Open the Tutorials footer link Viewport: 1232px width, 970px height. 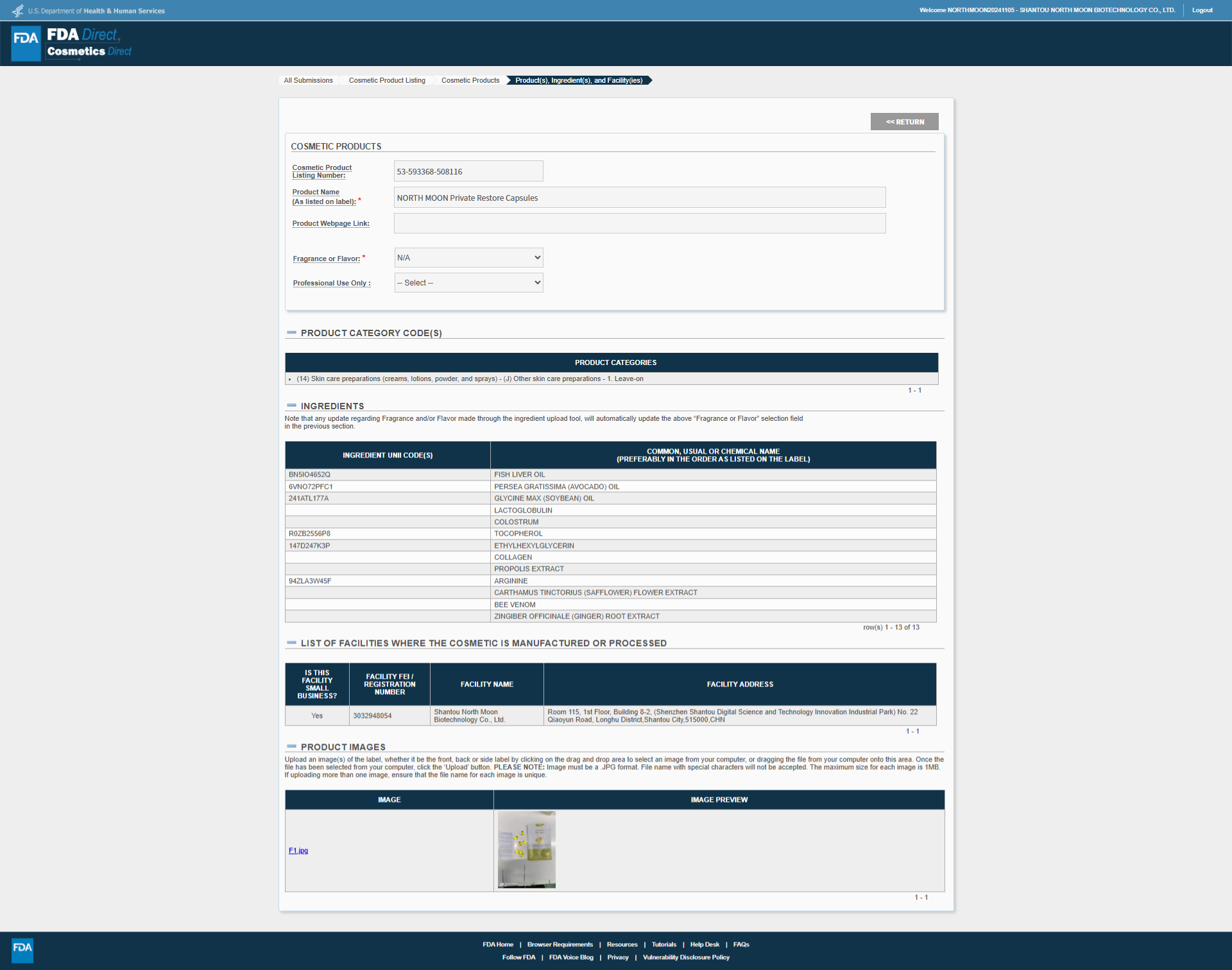pos(663,944)
